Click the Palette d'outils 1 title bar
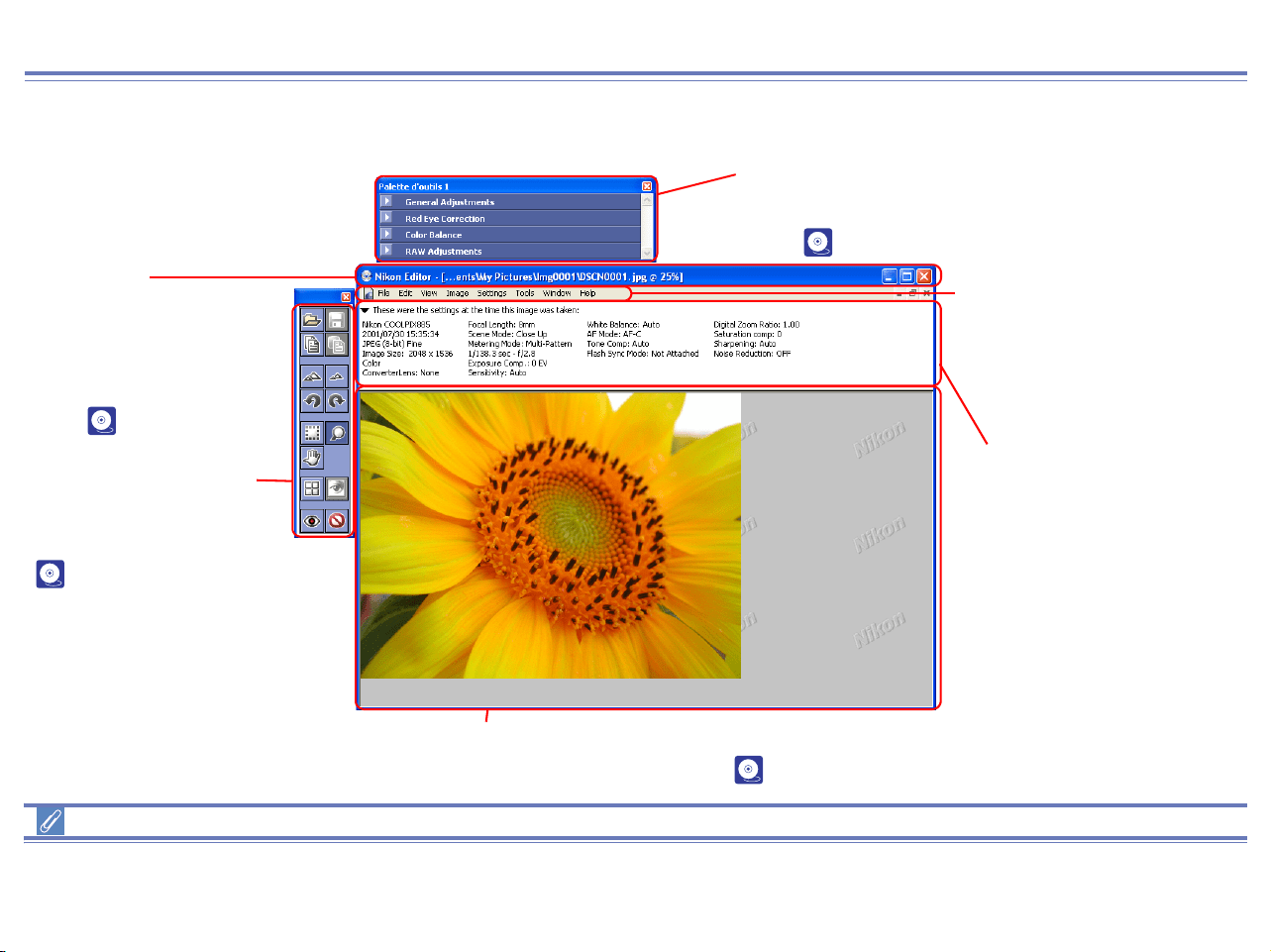 coord(515,186)
